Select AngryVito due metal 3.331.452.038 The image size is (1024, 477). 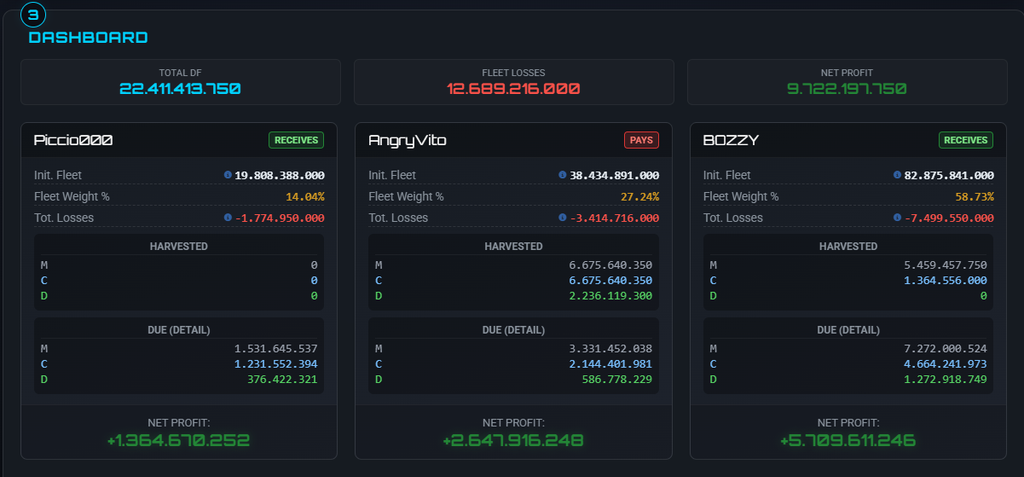coord(609,348)
